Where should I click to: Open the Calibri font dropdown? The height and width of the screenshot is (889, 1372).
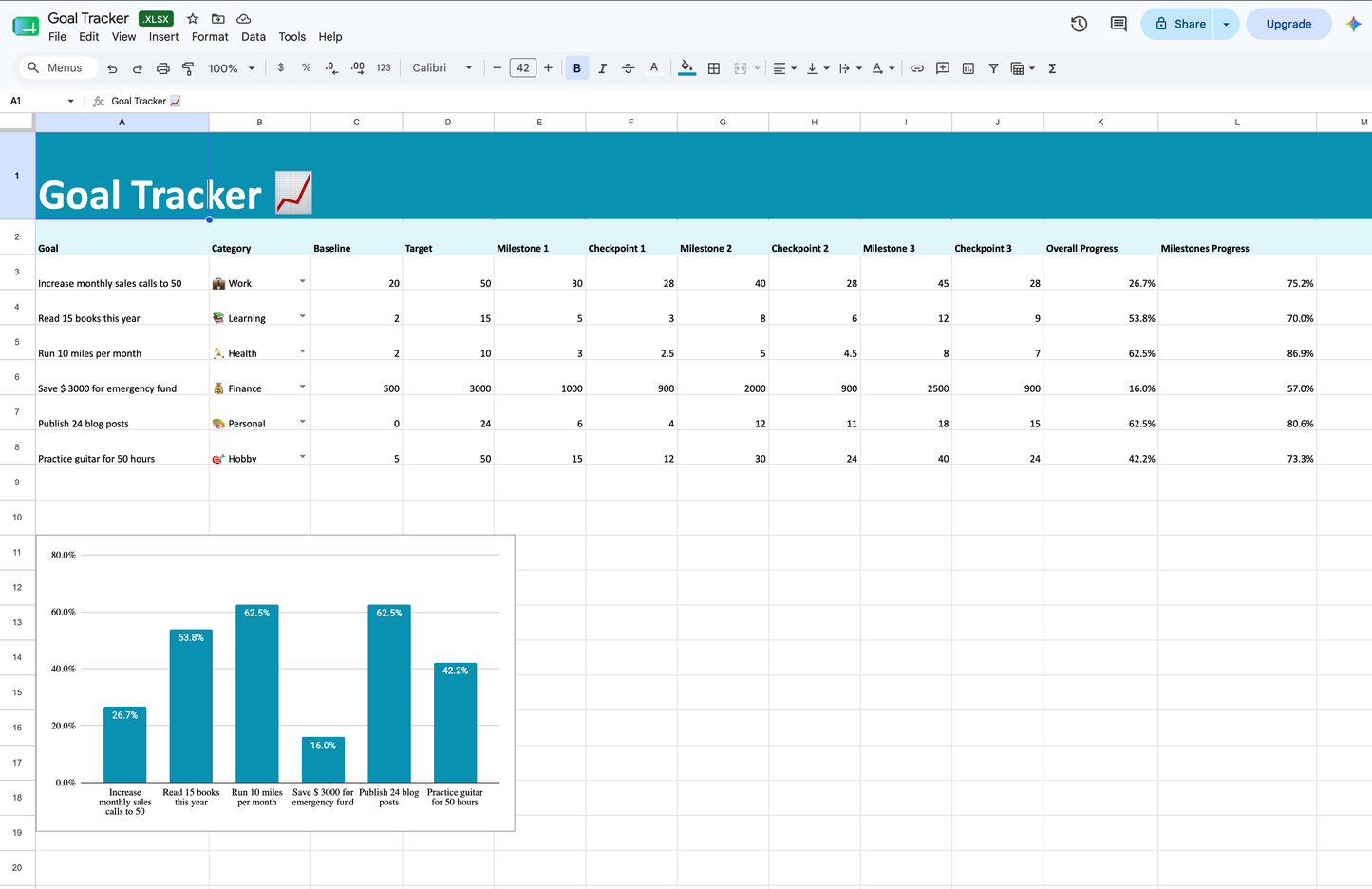pos(442,68)
